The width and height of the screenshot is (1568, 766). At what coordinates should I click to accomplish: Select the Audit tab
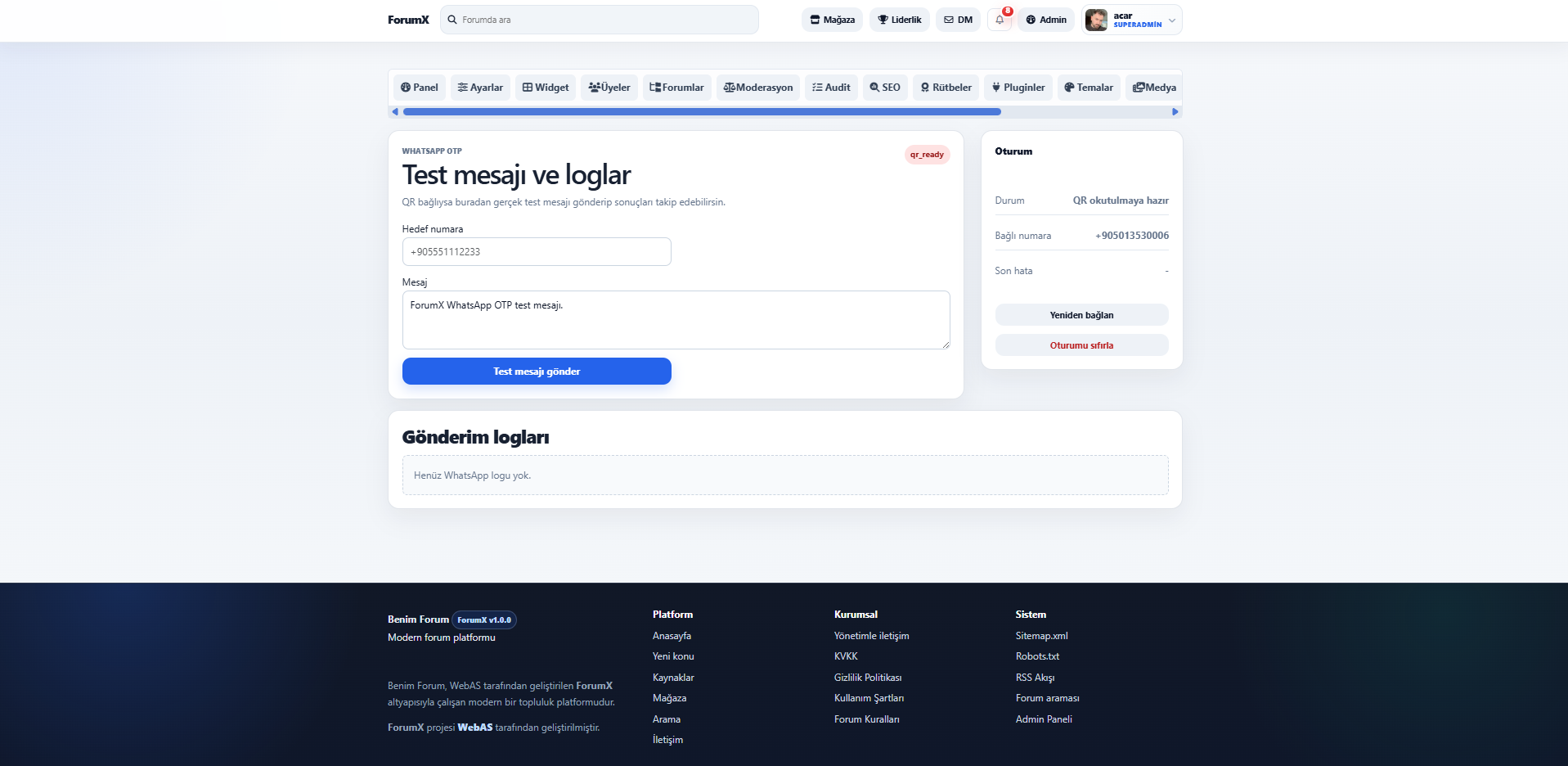(x=831, y=88)
